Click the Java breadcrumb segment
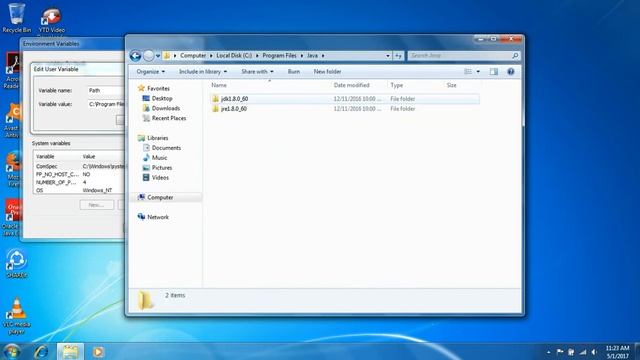 pos(313,56)
